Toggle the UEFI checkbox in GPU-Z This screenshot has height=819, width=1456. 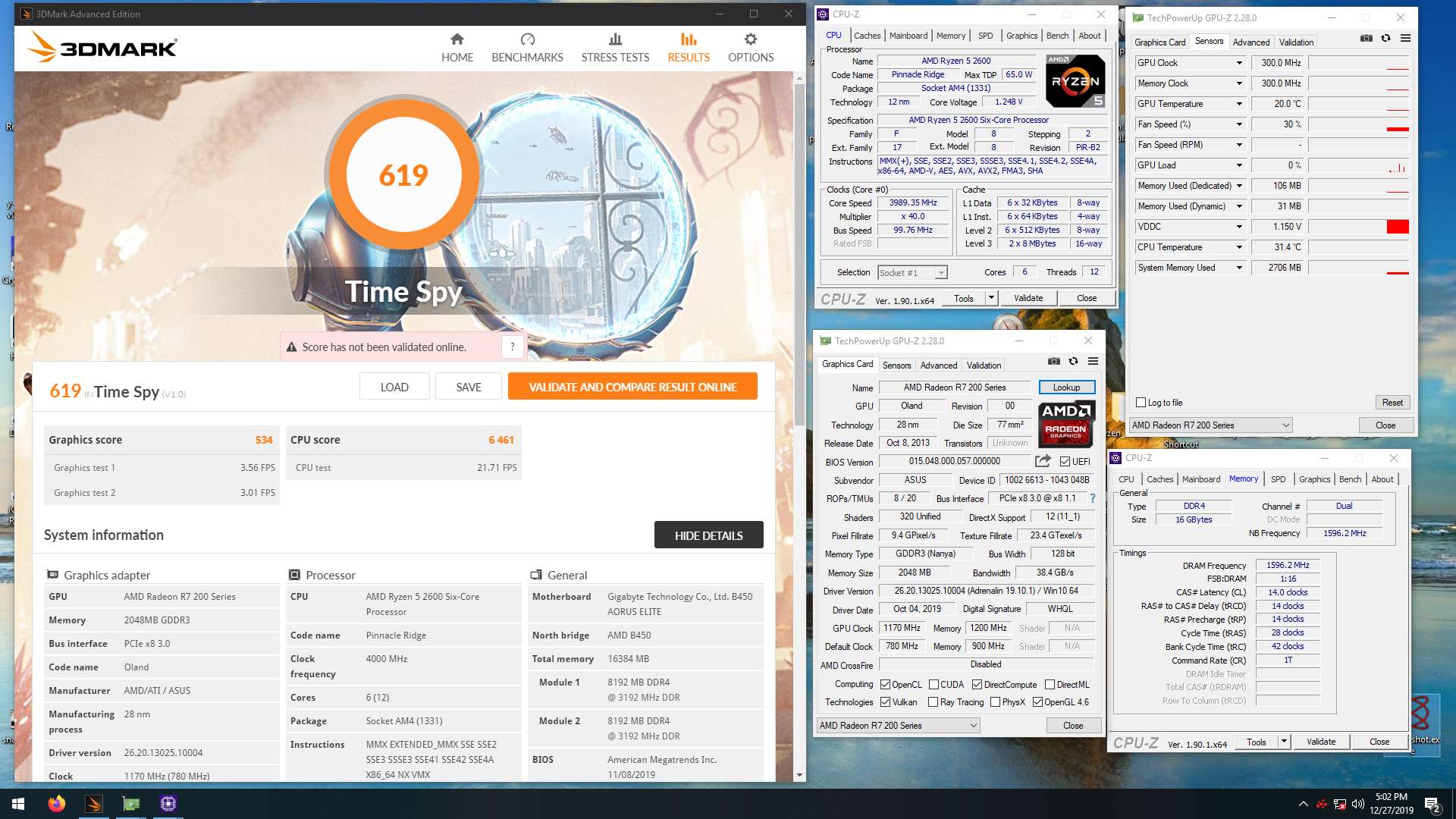click(1065, 461)
